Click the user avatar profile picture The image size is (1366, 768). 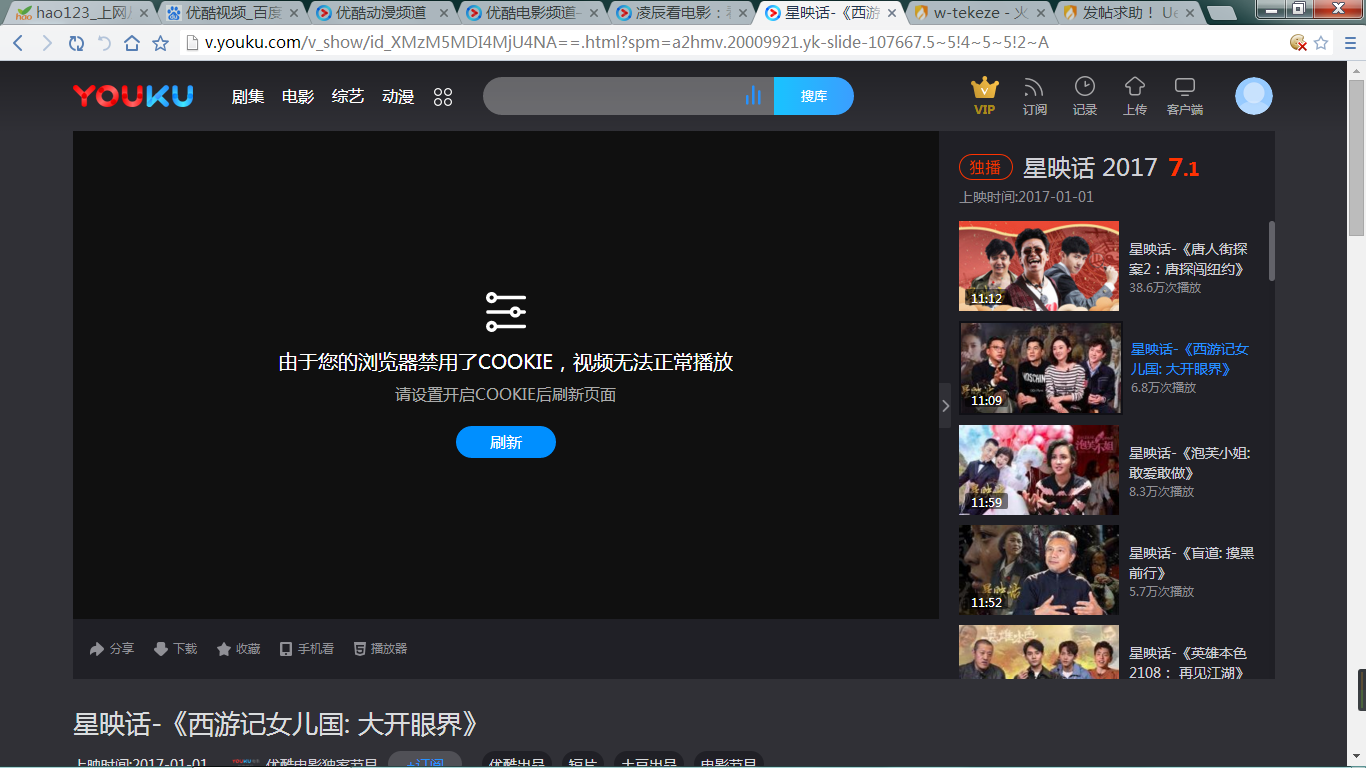[1253, 96]
